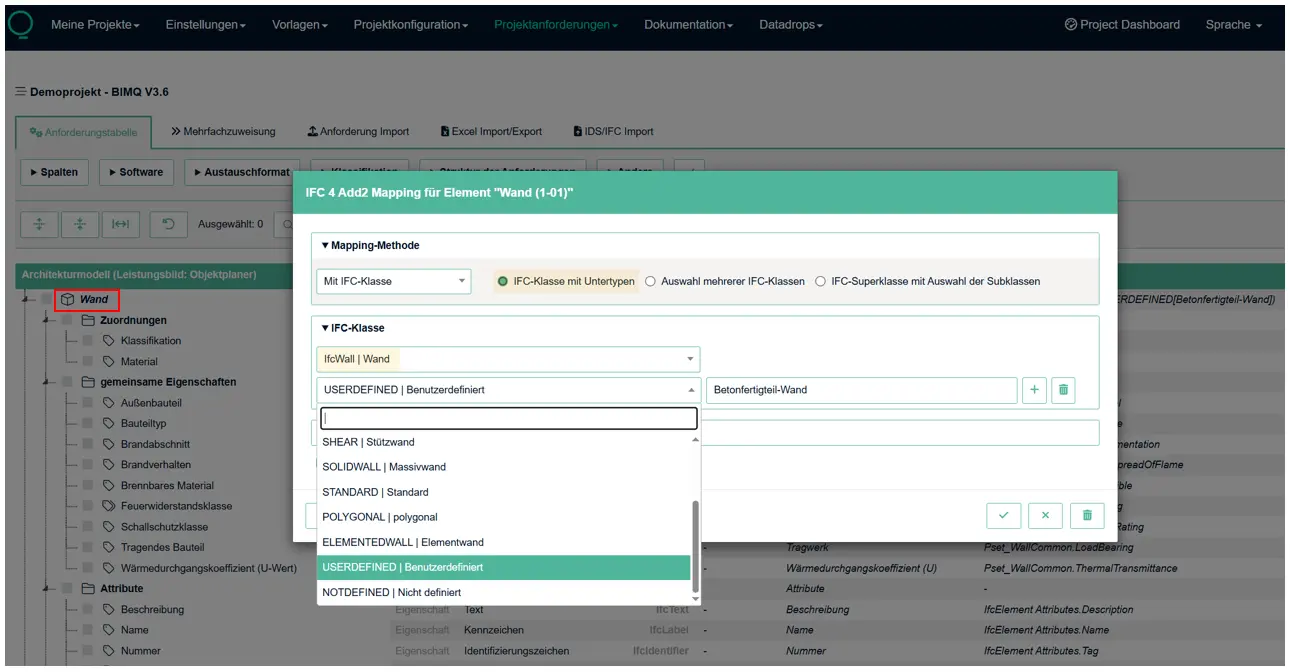The width and height of the screenshot is (1290, 672).
Task: Click the undo arrow icon in toolbar
Action: click(x=168, y=224)
